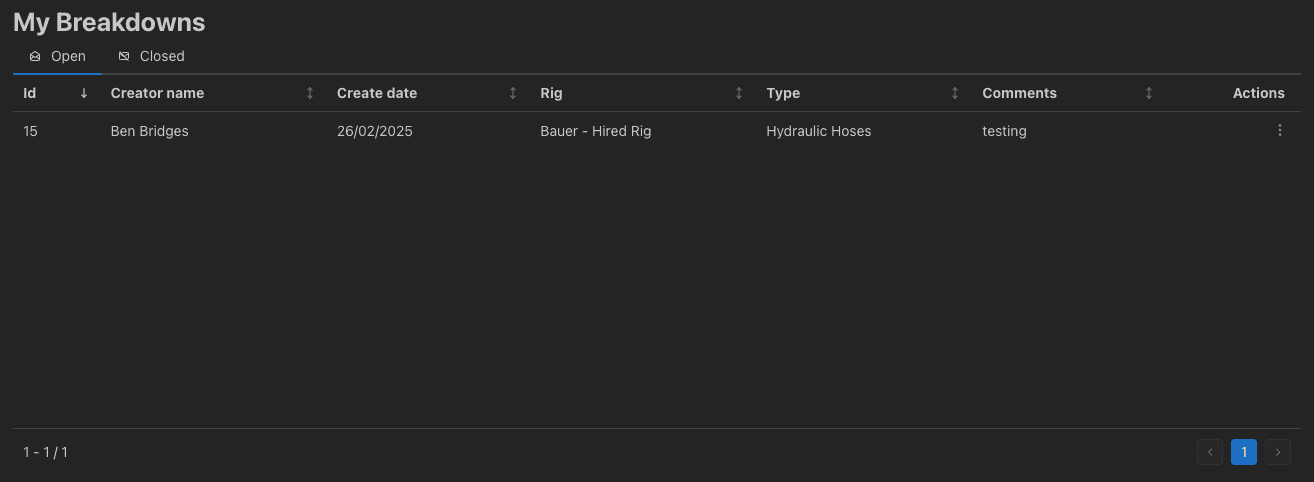Click the Ben Bridges creator cell
This screenshot has width=1314, height=482.
coord(149,131)
